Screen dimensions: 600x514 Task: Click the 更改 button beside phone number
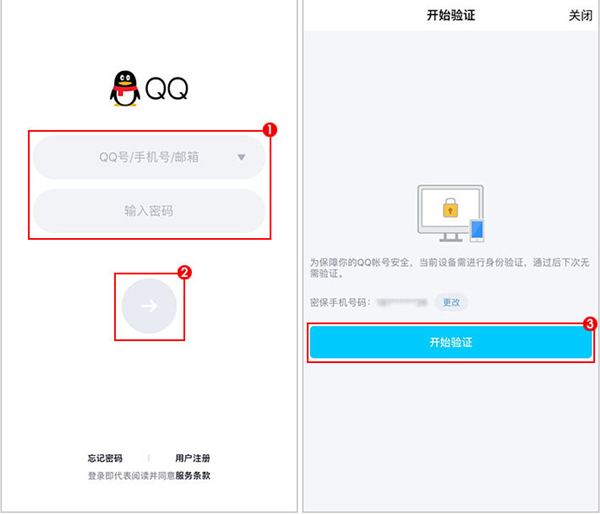point(451,302)
